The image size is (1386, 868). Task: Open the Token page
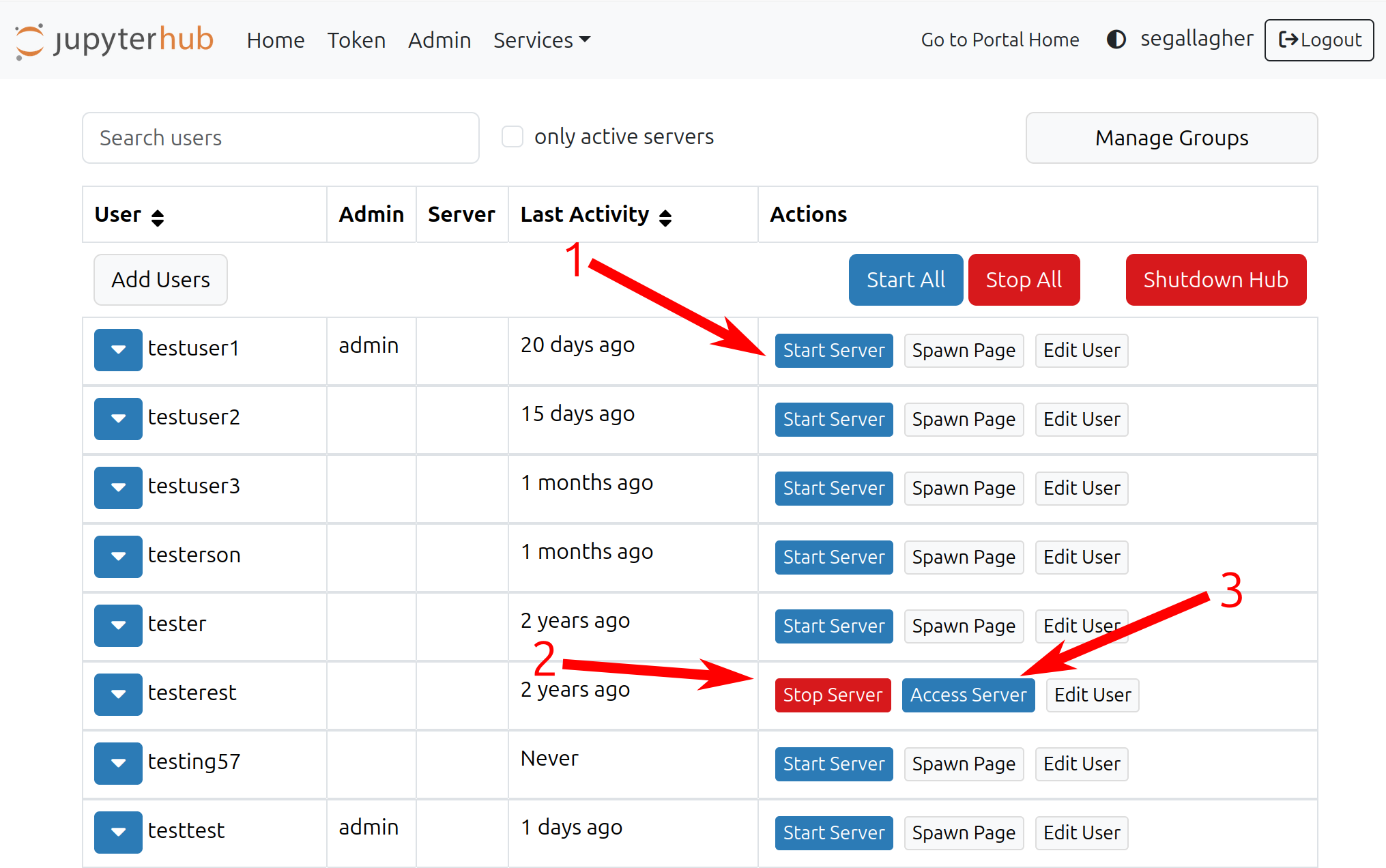point(356,40)
